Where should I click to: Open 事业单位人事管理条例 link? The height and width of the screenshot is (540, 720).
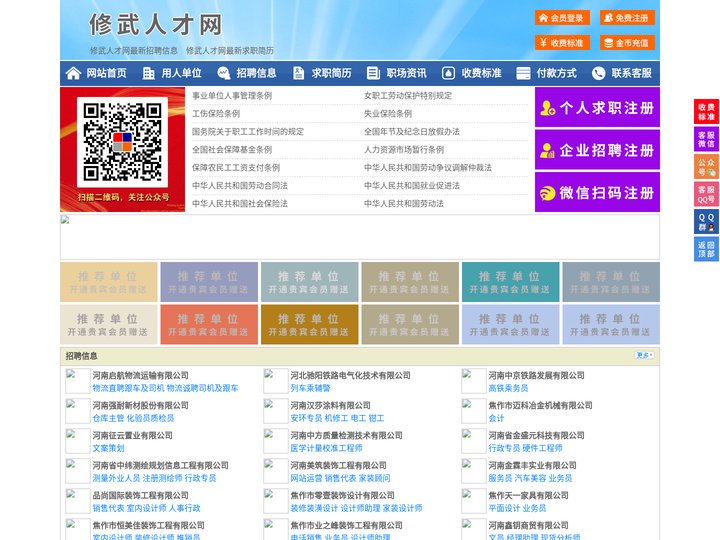[x=232, y=96]
